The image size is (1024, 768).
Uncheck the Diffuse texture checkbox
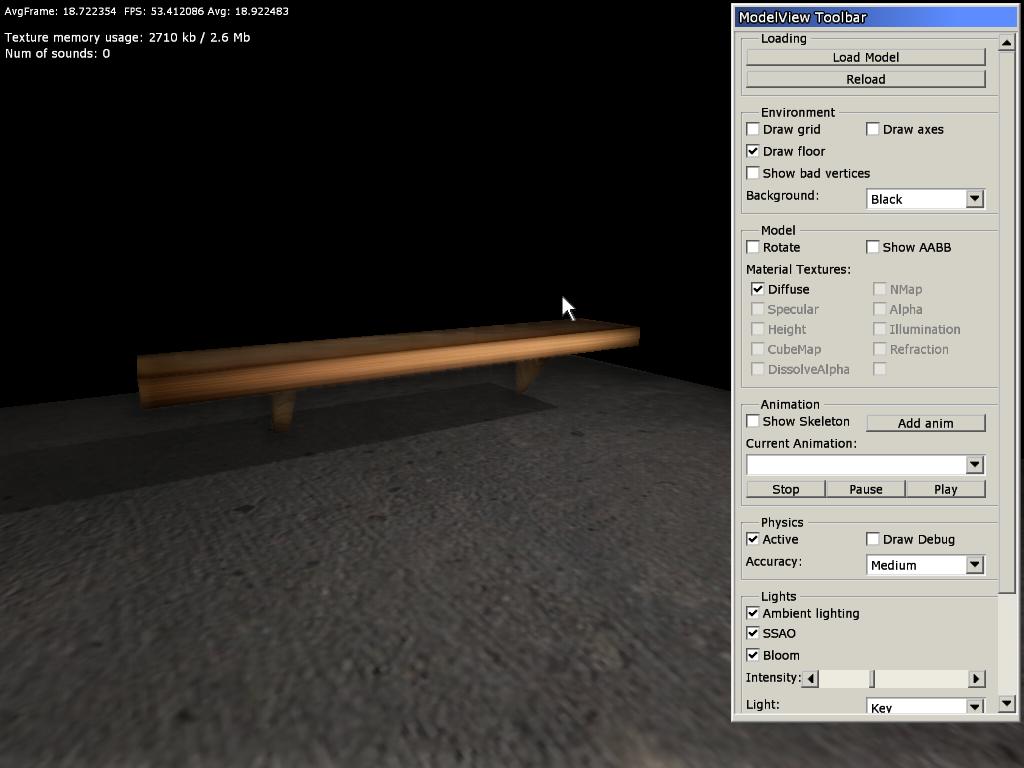[x=758, y=289]
